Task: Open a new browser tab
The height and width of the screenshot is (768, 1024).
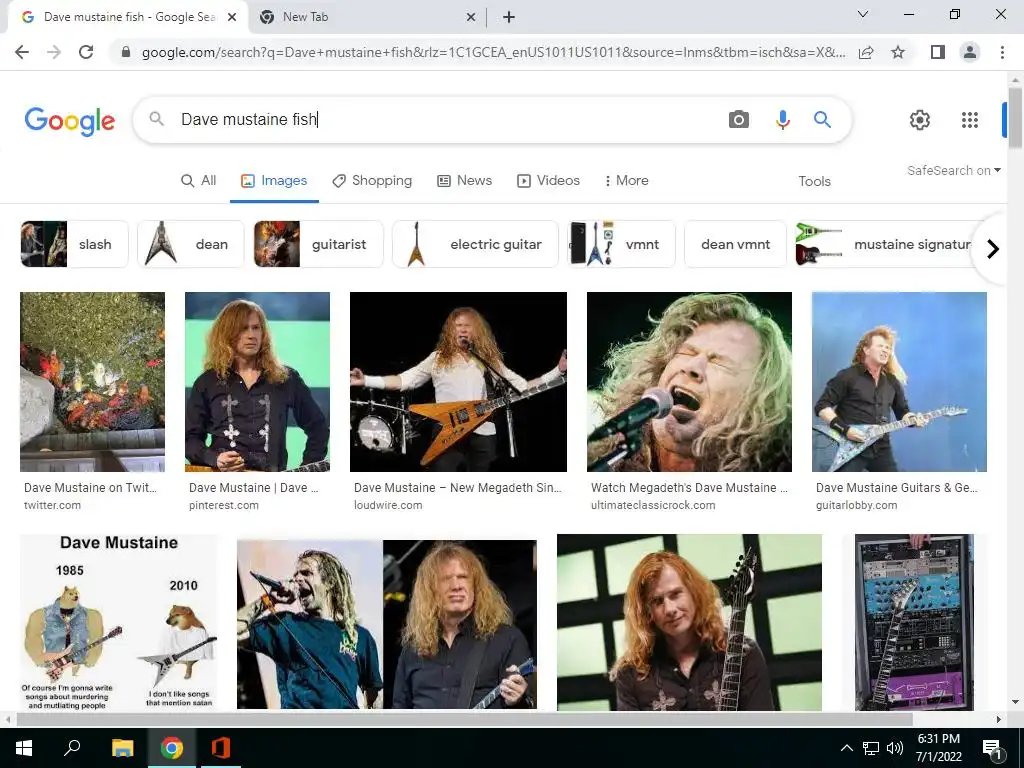Action: click(509, 17)
